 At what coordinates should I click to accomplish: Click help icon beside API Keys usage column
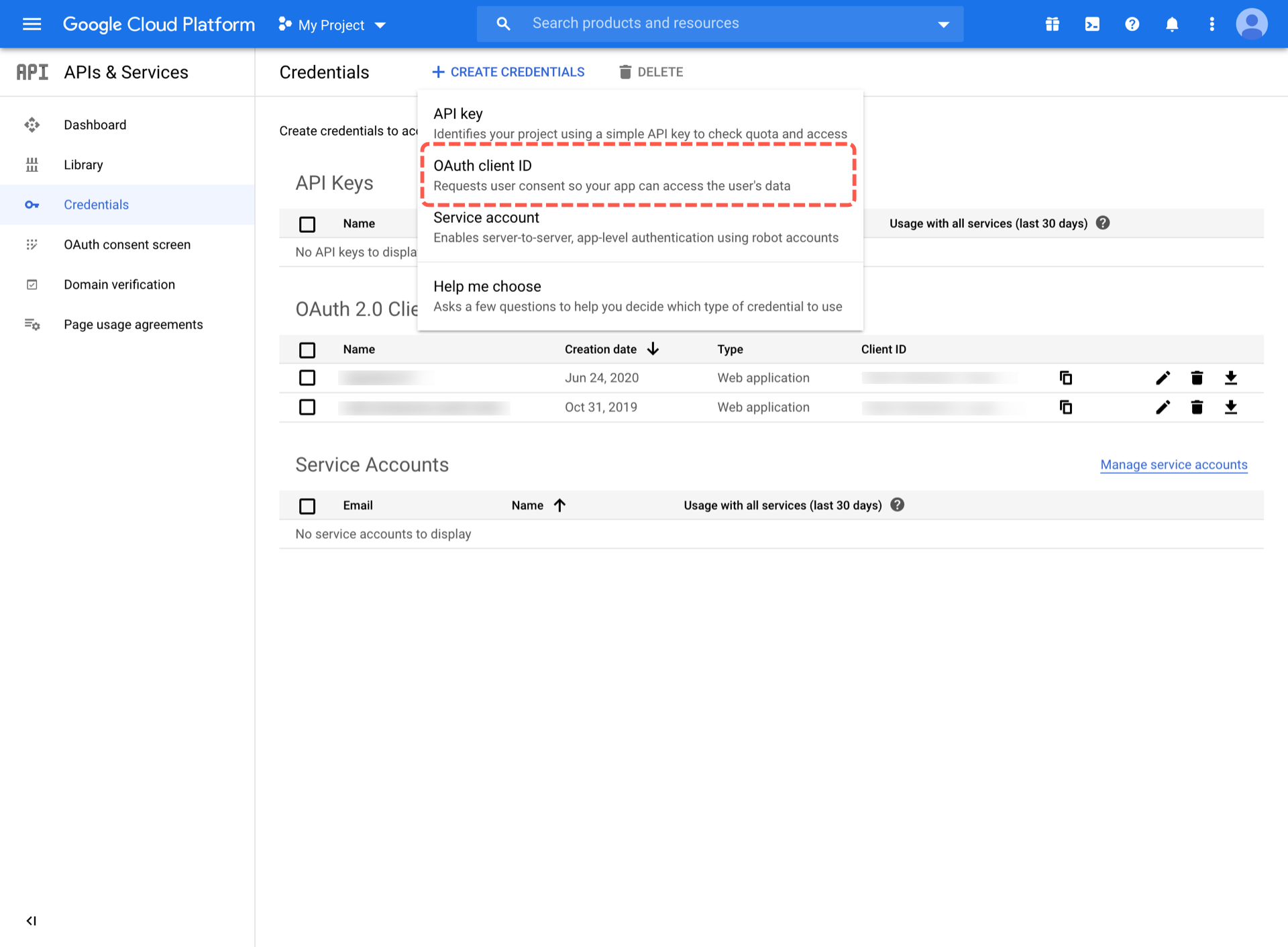(1102, 223)
